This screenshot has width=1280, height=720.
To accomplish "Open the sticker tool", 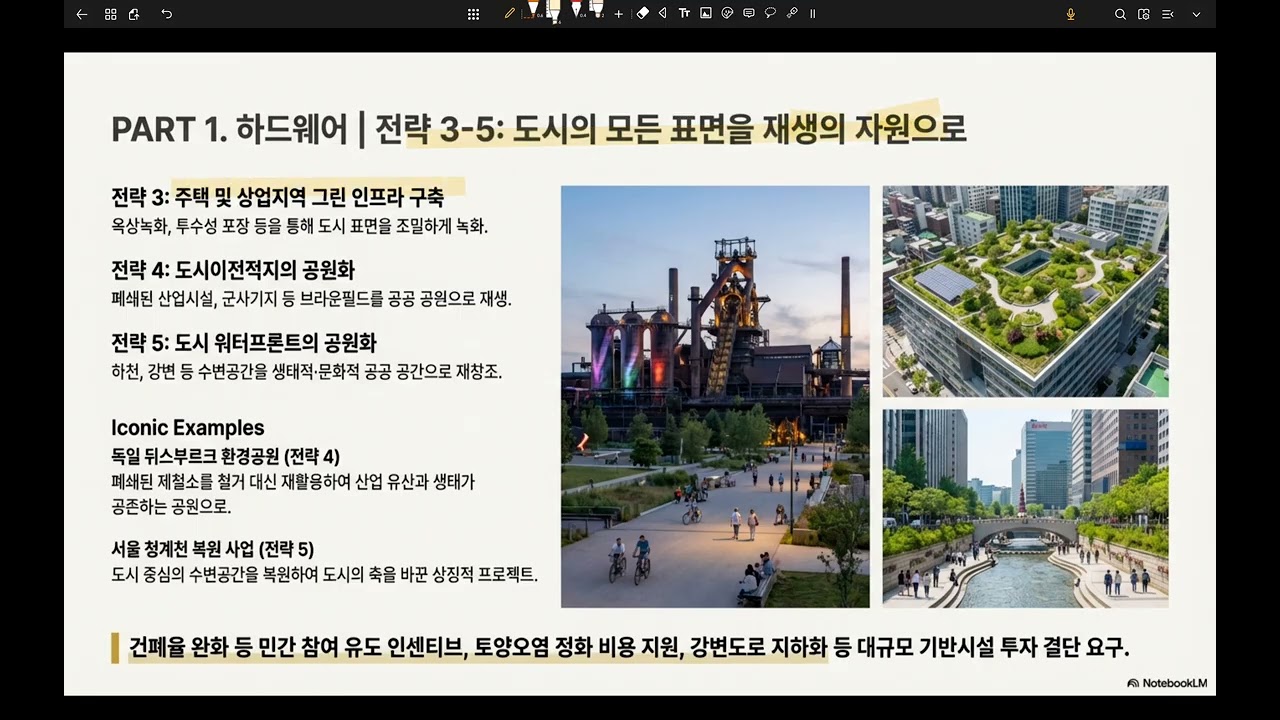I will pos(727,13).
